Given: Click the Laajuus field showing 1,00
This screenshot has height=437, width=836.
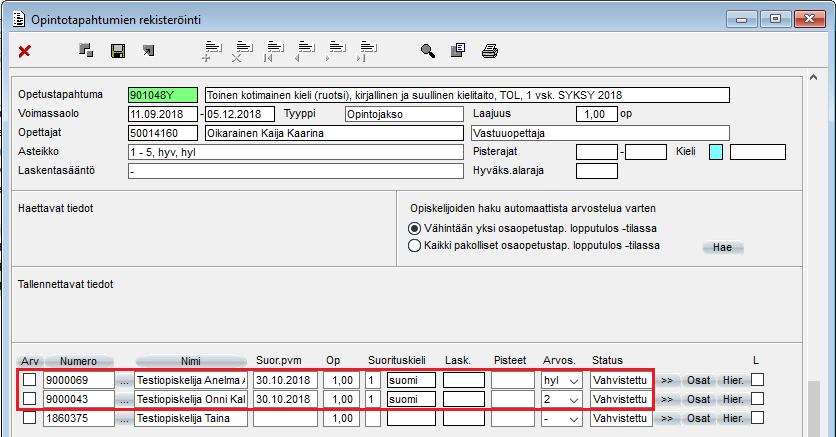Looking at the screenshot, I should coord(597,114).
